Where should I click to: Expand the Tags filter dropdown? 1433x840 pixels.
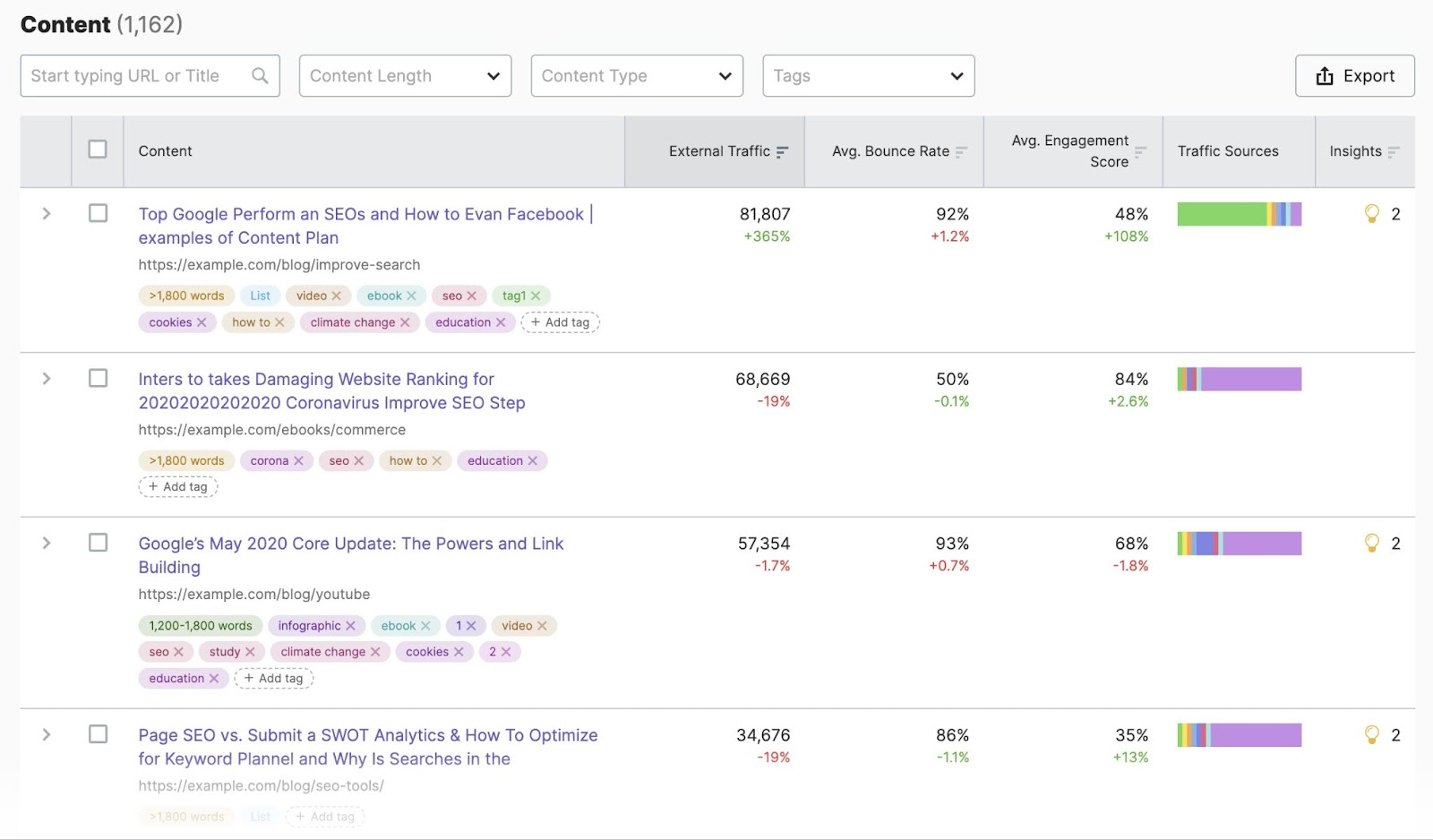[868, 76]
